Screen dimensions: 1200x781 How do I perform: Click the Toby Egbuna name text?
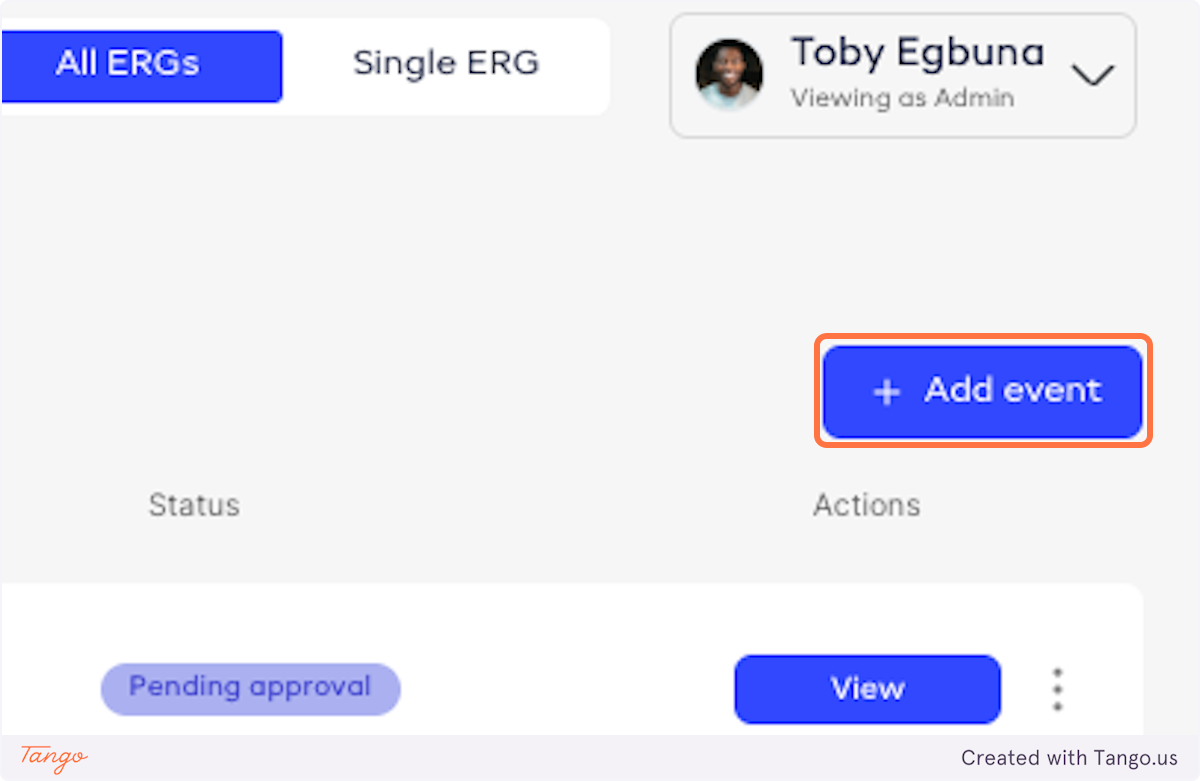point(917,53)
